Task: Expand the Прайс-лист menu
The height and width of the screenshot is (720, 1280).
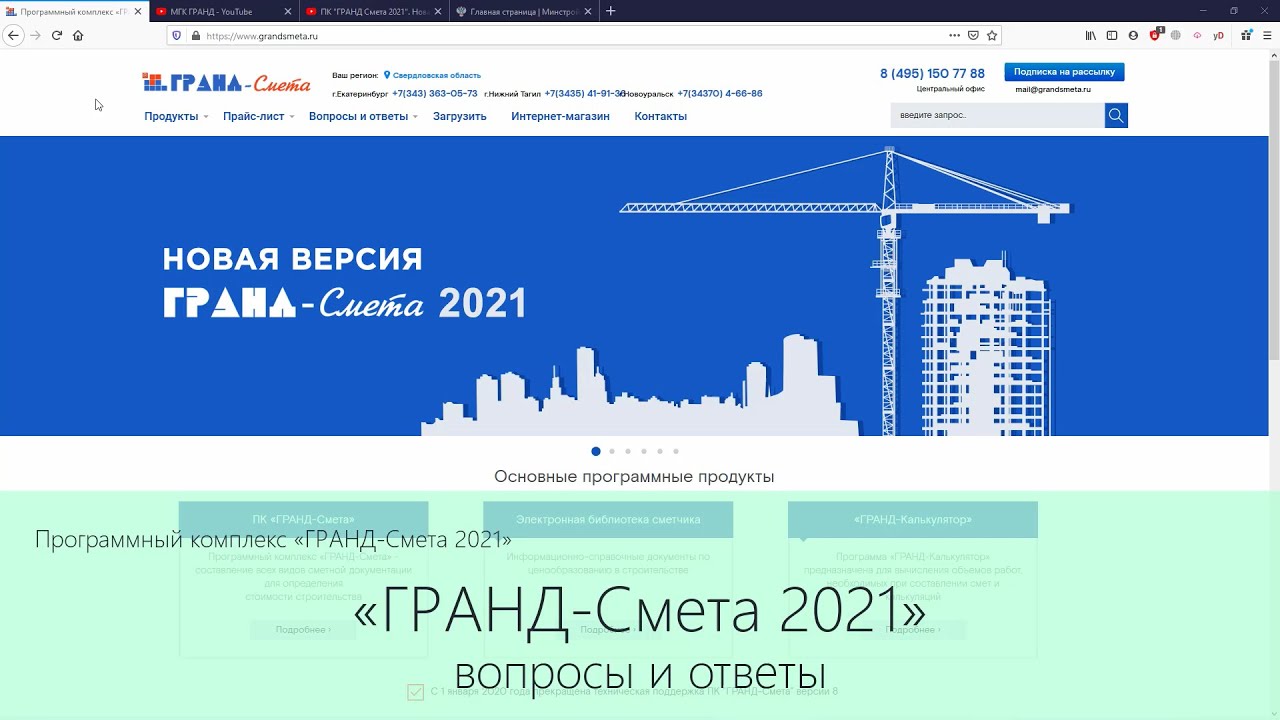Action: [258, 116]
